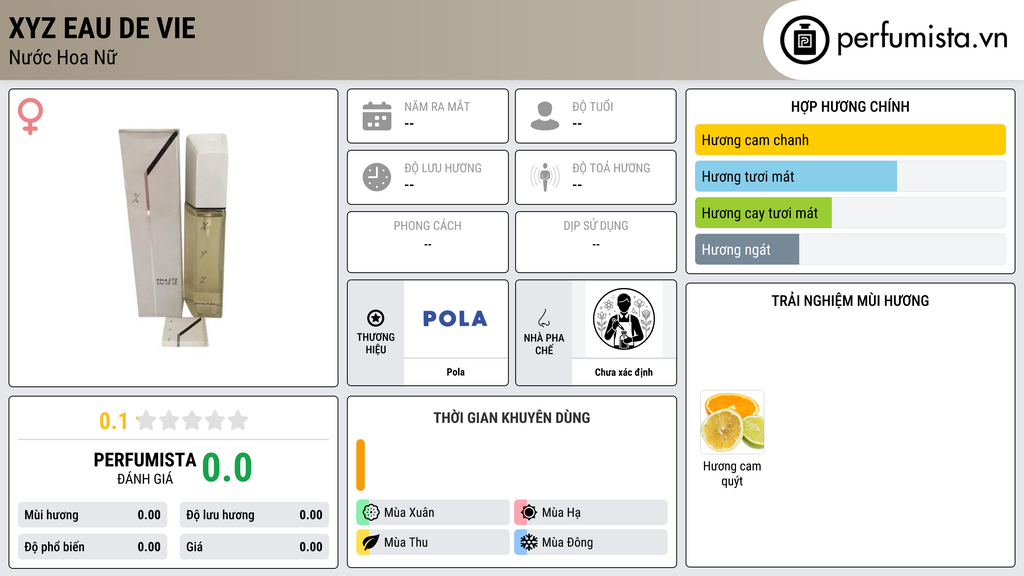Click the Perfumista đánh giá label
Viewport: 1024px width, 576px height.
click(x=145, y=468)
